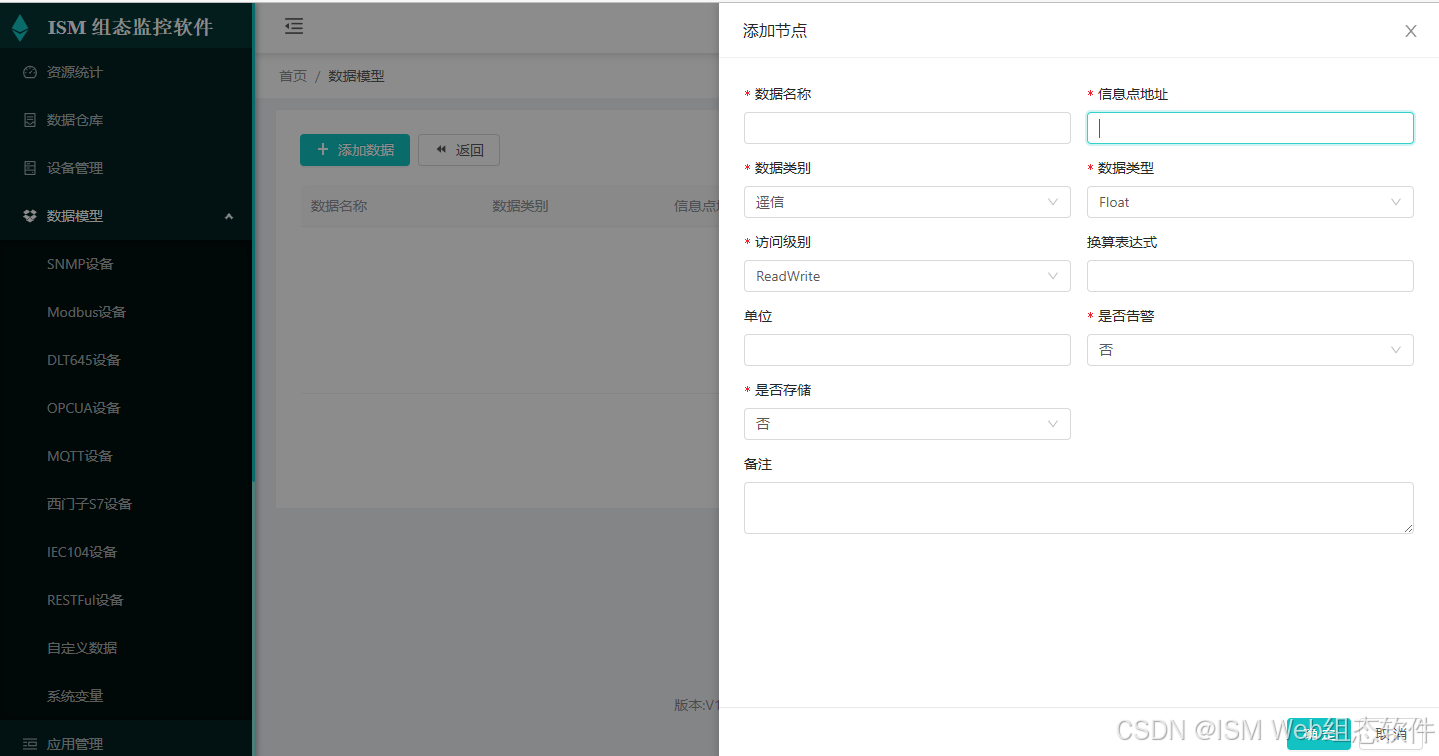Click the sidebar collapse hamburger icon
This screenshot has width=1439, height=756.
pyautogui.click(x=293, y=27)
